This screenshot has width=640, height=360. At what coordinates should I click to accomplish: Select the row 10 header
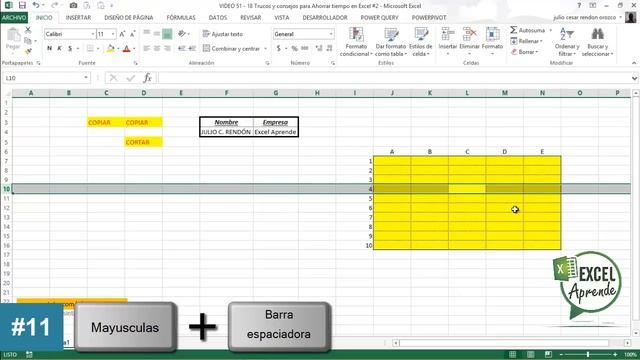(x=6, y=189)
